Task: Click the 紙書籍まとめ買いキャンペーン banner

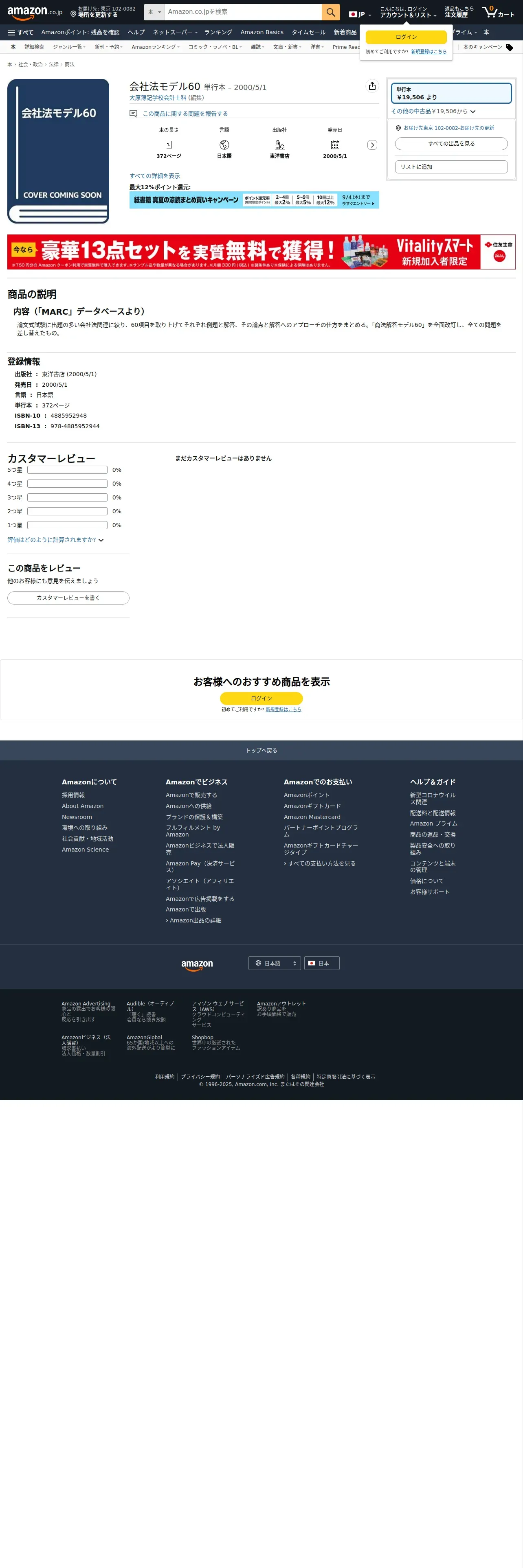Action: pyautogui.click(x=254, y=200)
